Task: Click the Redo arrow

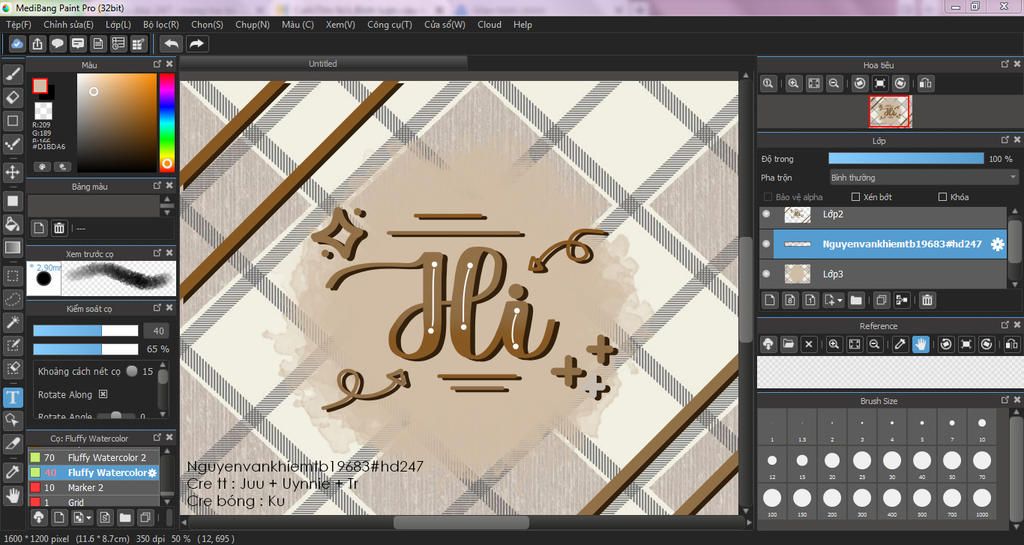Action: coord(196,44)
